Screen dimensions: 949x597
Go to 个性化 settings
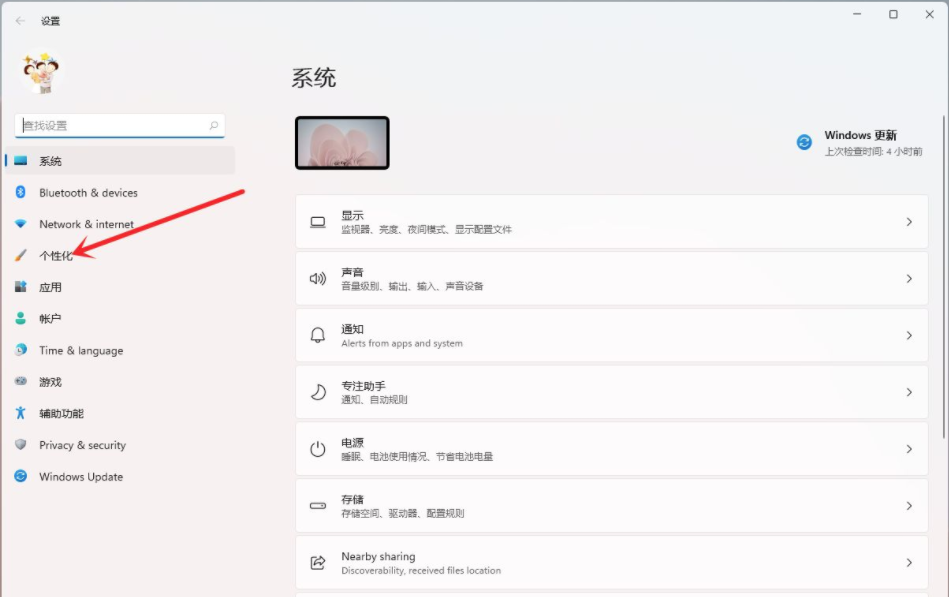(x=120, y=256)
